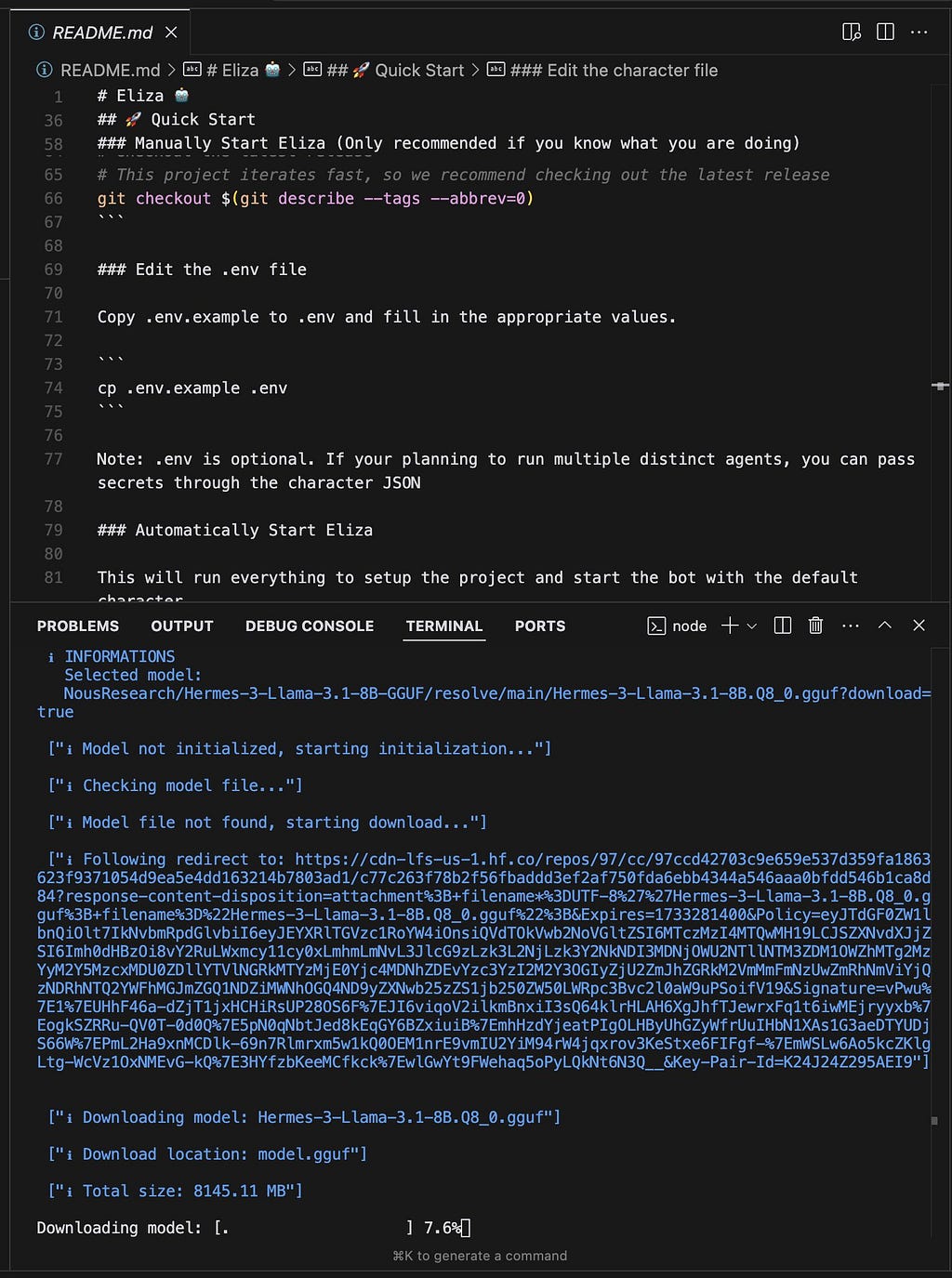
Task: Switch to OUTPUT panel tab
Action: [x=182, y=626]
